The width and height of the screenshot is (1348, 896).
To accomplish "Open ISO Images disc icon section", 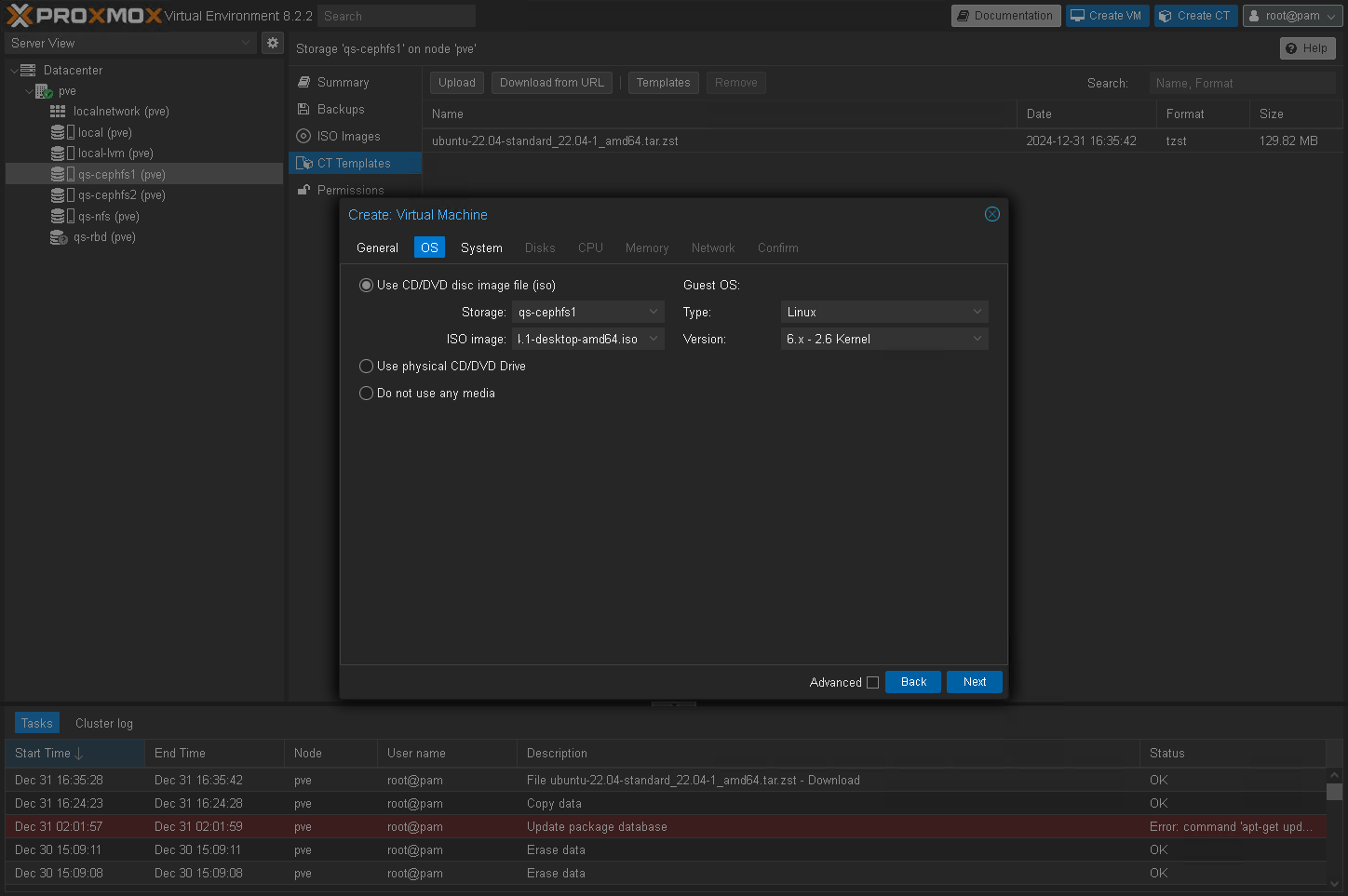I will (303, 137).
